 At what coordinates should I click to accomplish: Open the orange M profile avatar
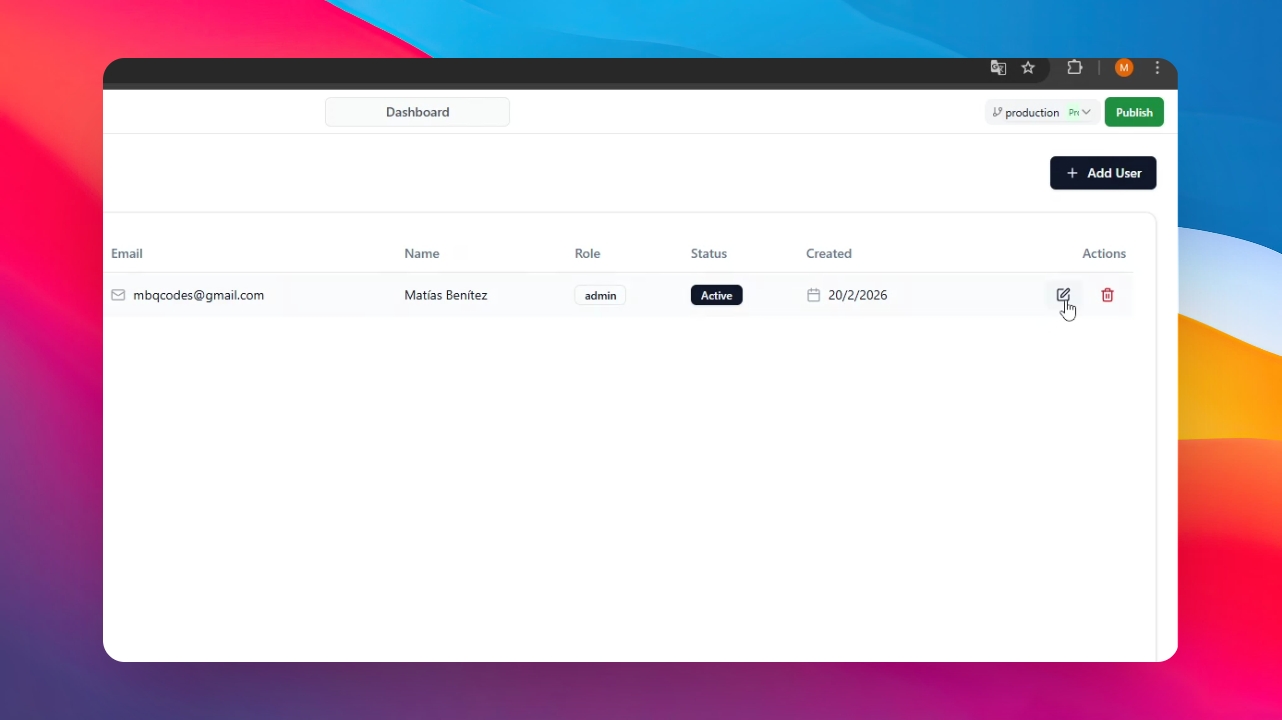[x=1124, y=68]
